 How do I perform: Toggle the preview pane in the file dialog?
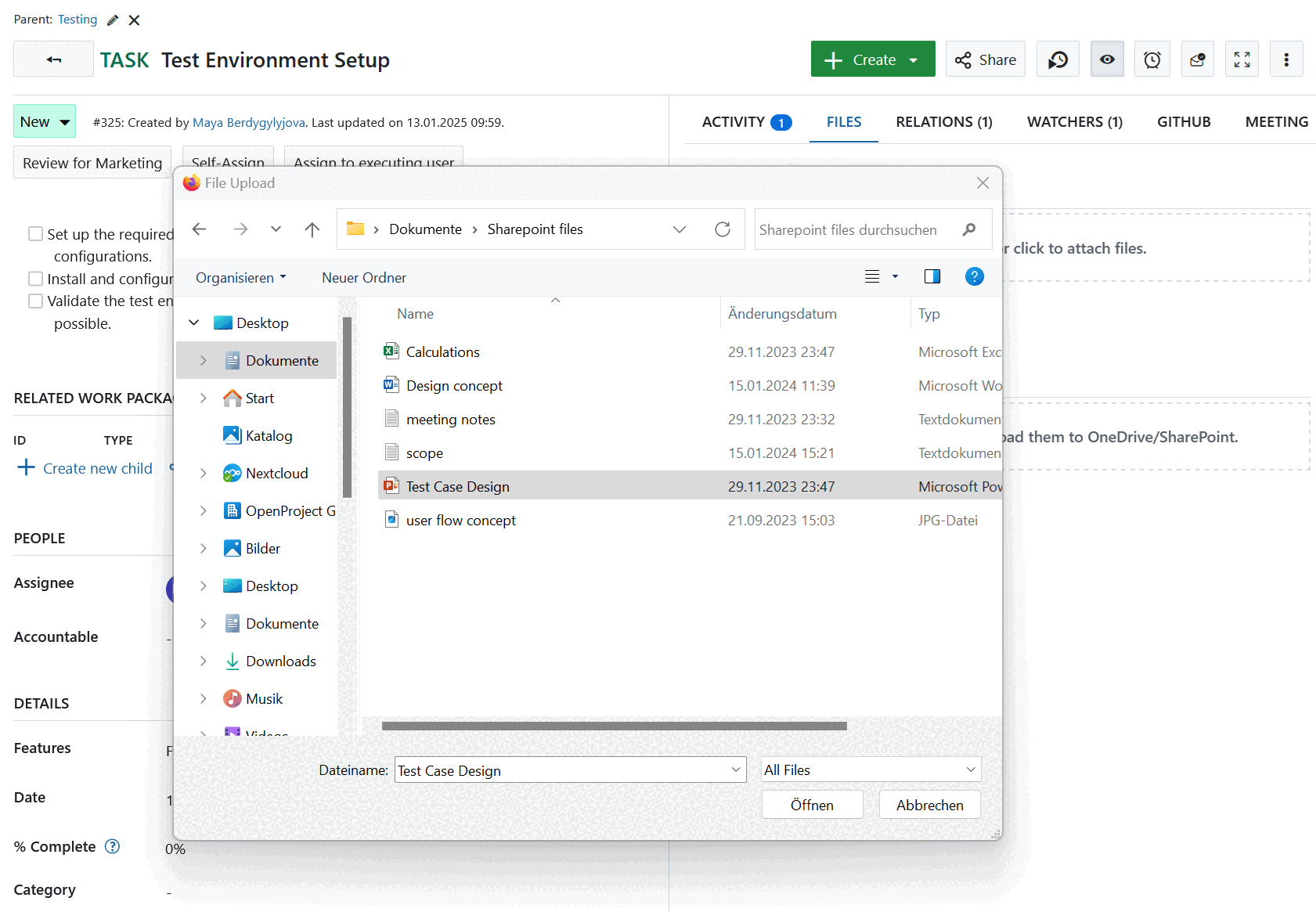coord(932,276)
